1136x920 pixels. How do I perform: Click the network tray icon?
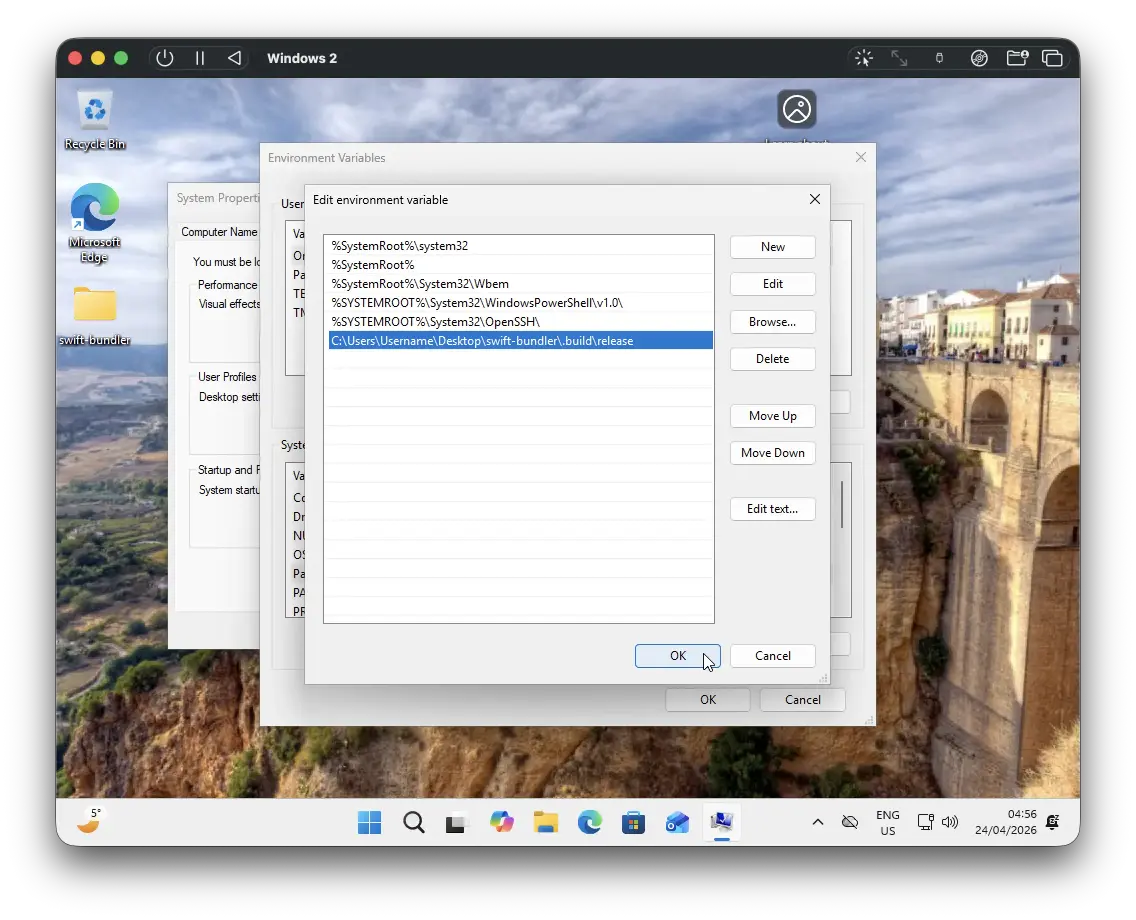coord(925,822)
